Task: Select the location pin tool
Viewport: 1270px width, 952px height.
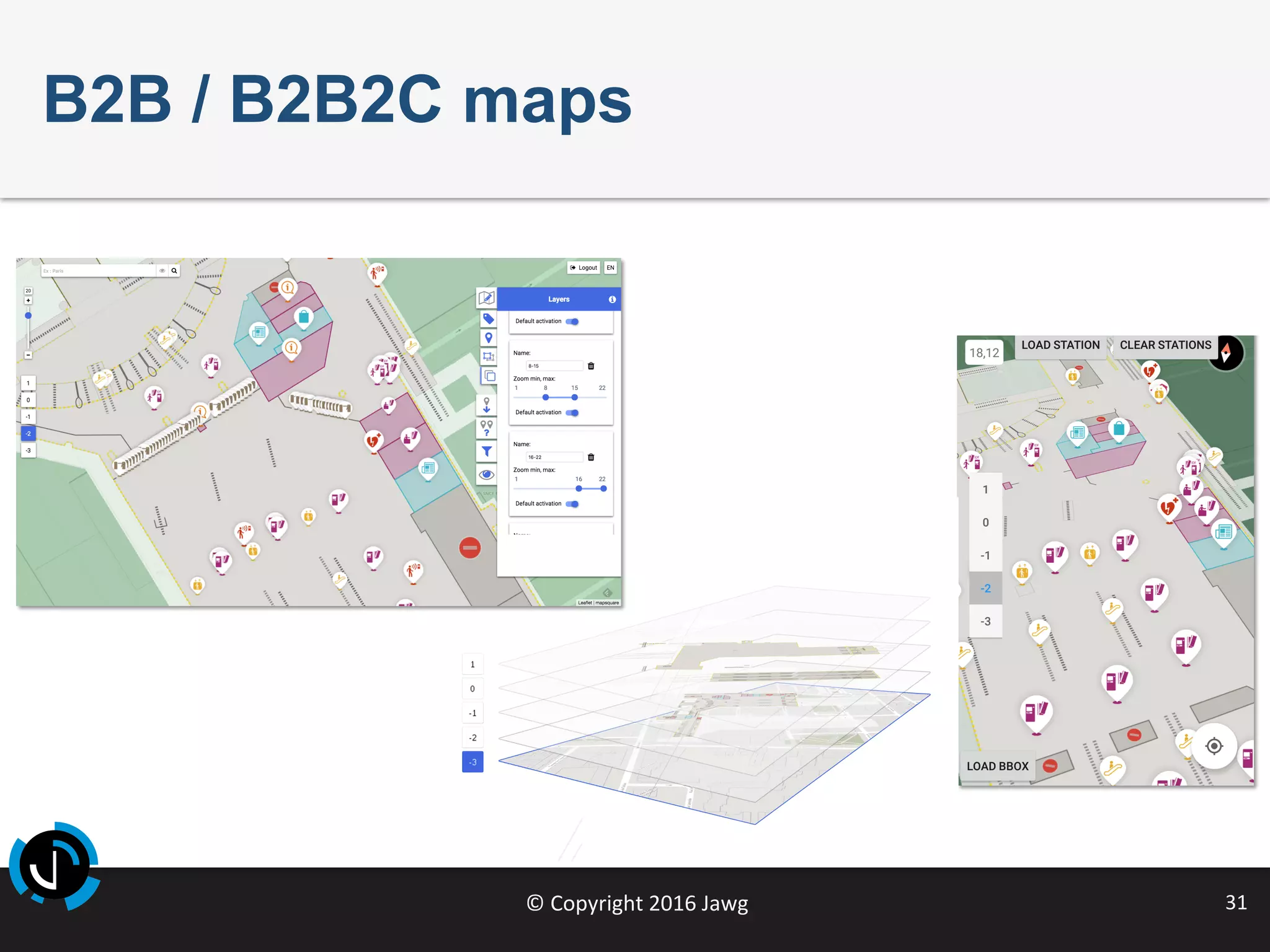Action: [489, 338]
